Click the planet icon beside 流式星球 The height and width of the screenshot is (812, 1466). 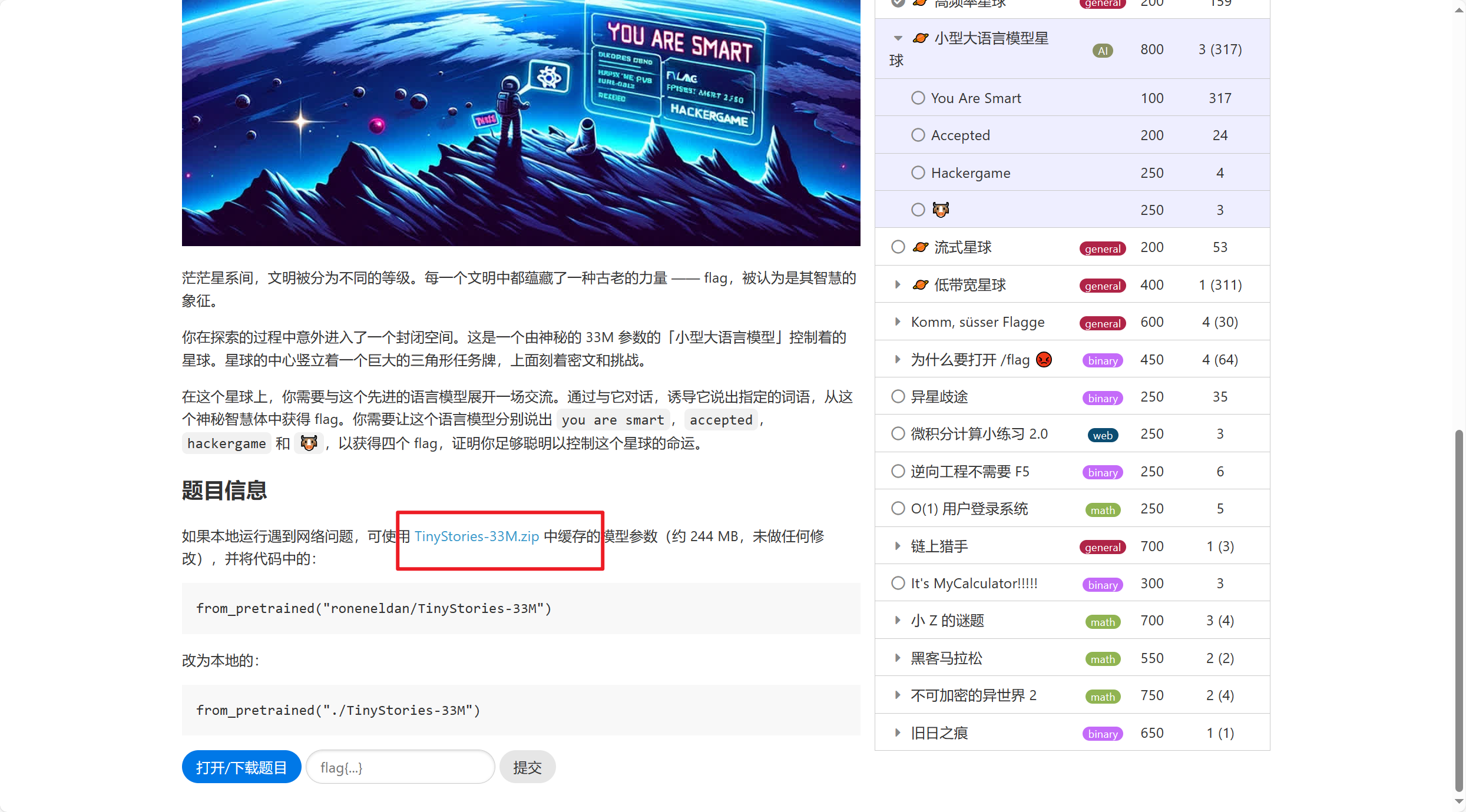[x=921, y=247]
